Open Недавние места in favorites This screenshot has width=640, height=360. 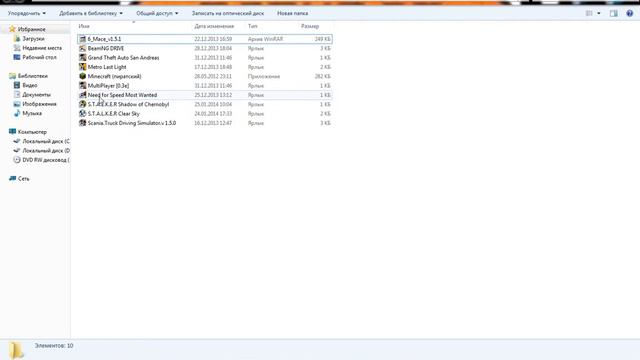point(42,48)
